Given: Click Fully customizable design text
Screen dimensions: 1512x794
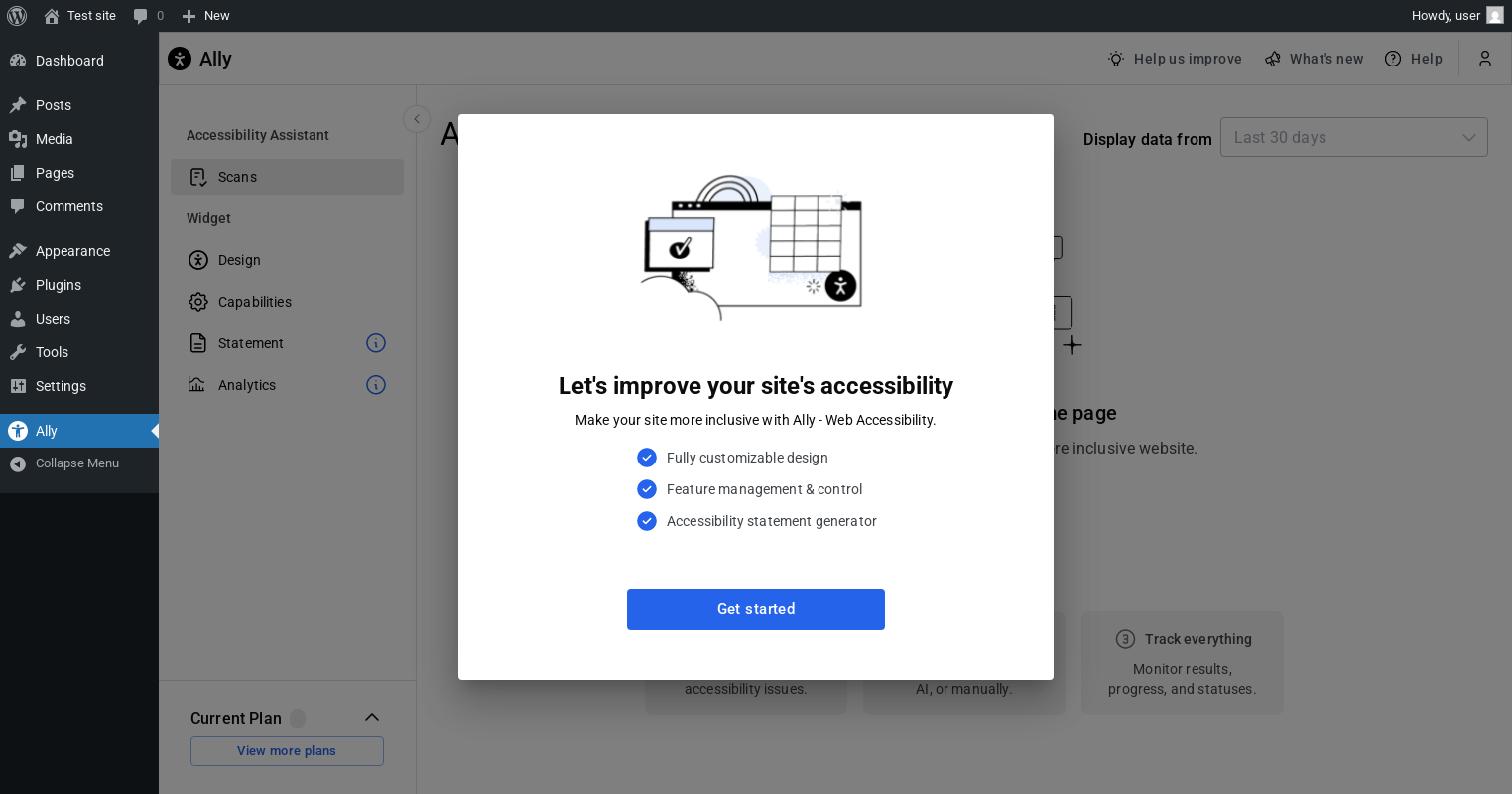Looking at the screenshot, I should pos(747,458).
